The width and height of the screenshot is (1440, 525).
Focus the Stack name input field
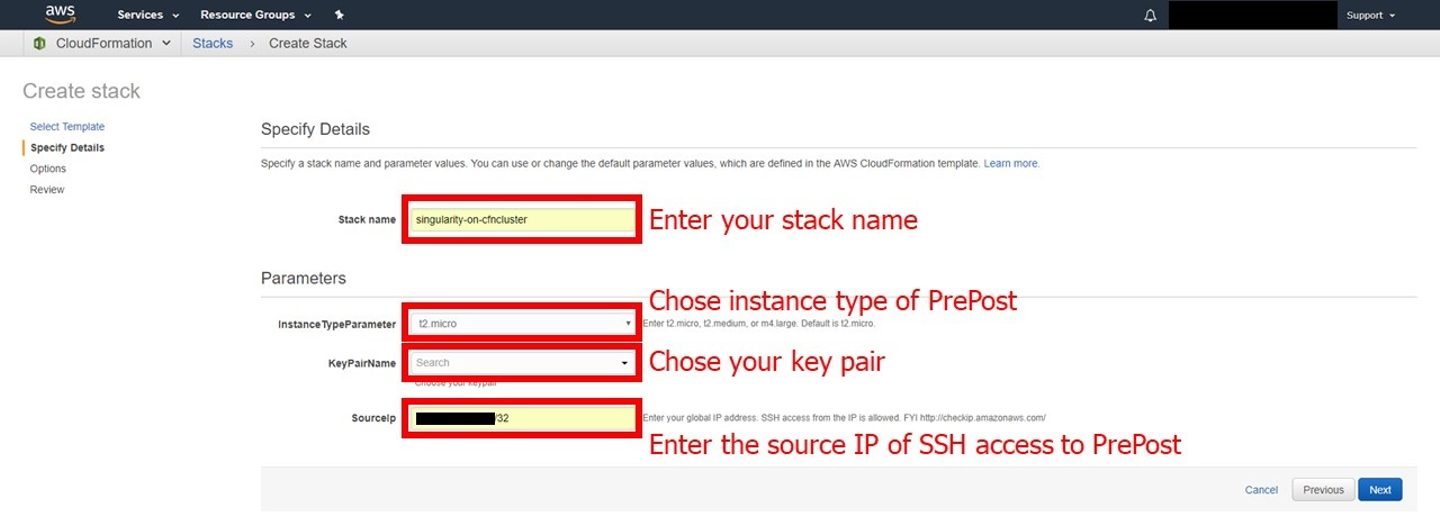pos(522,219)
